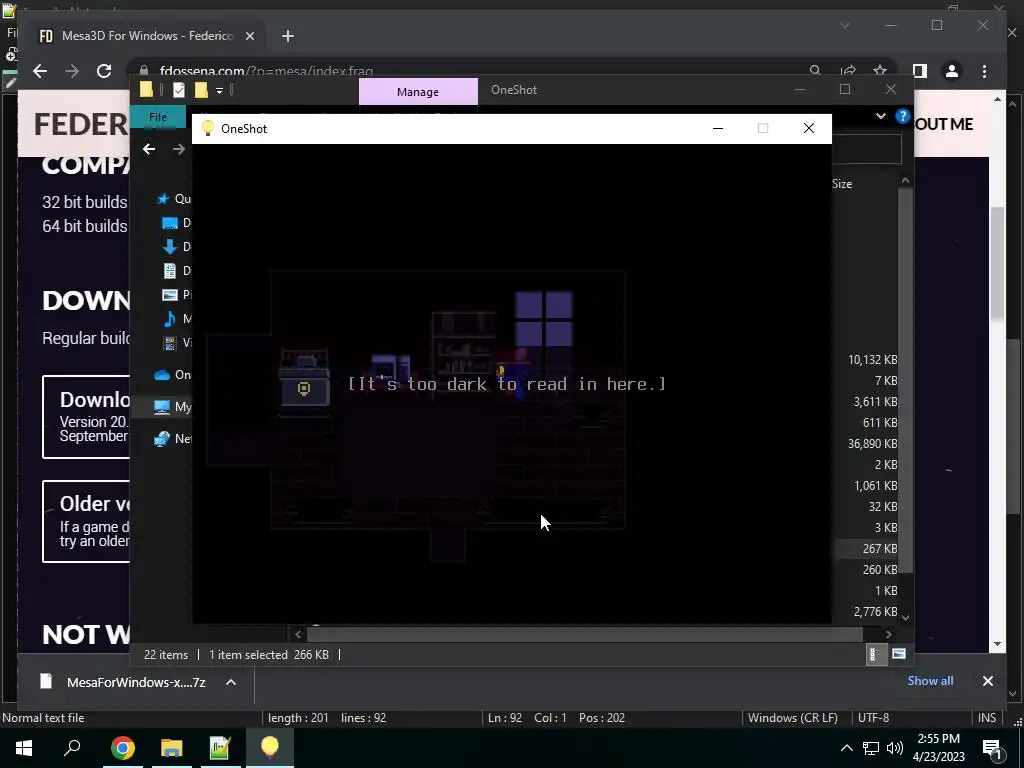Close the Mesa3D For Windows tab
Screen dimensions: 1024x768
click(x=249, y=37)
